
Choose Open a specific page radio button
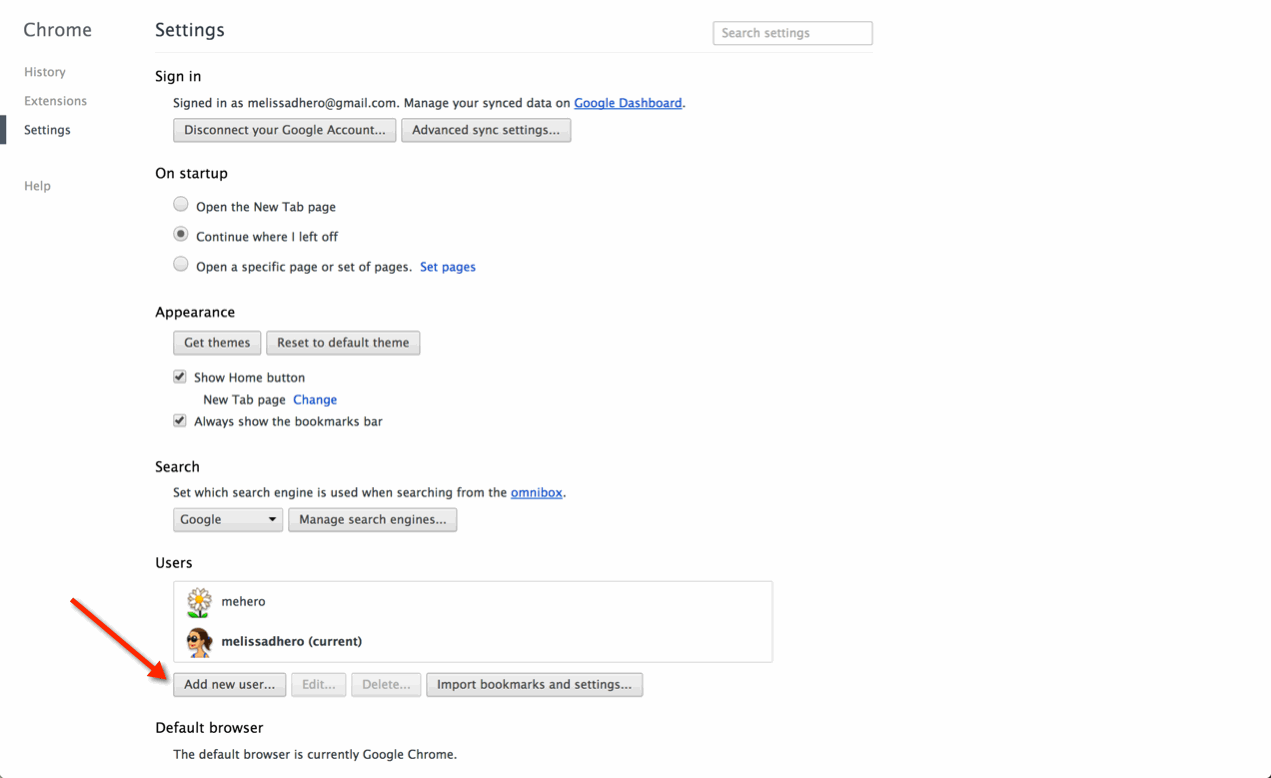click(x=181, y=265)
